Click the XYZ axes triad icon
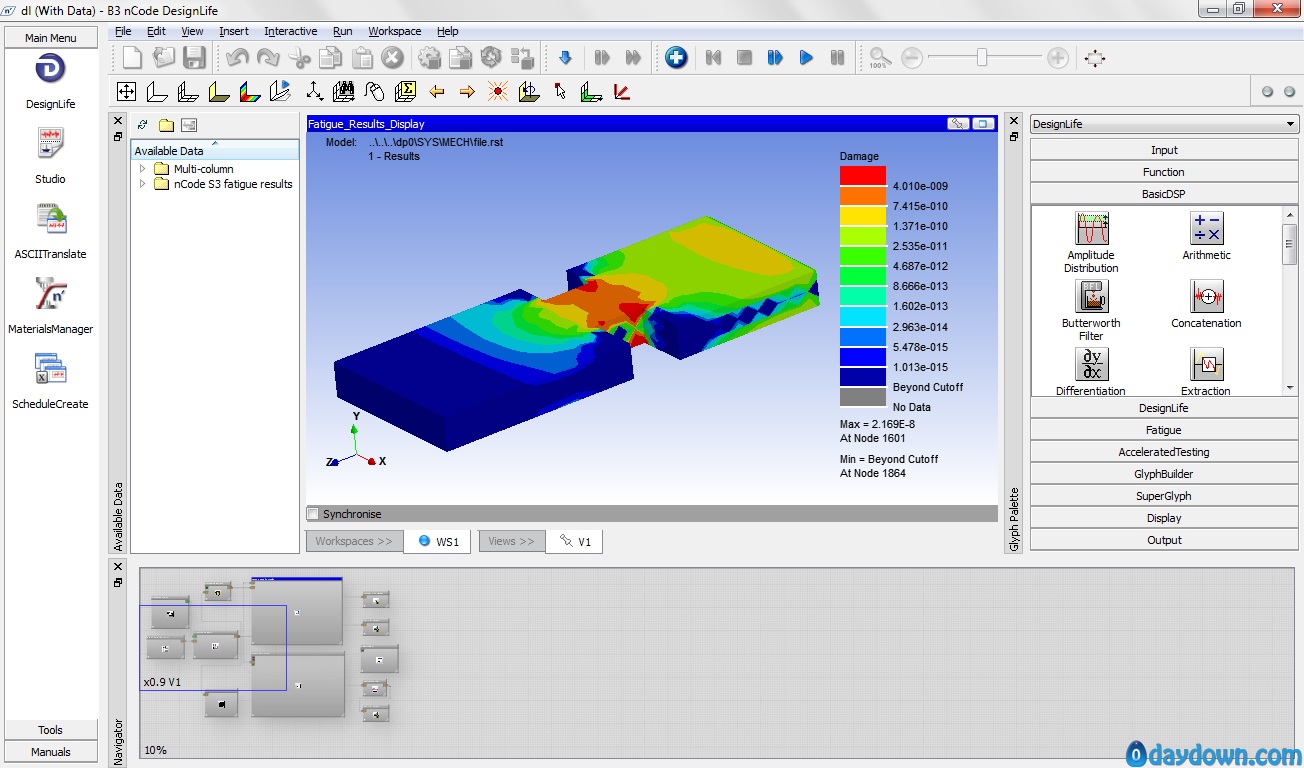Image resolution: width=1304 pixels, height=768 pixels. pos(314,92)
